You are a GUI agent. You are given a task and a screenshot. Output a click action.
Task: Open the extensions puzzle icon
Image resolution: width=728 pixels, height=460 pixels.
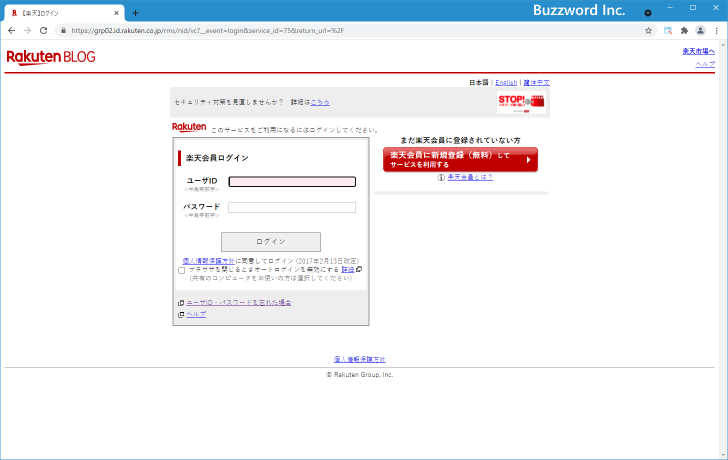[x=684, y=31]
